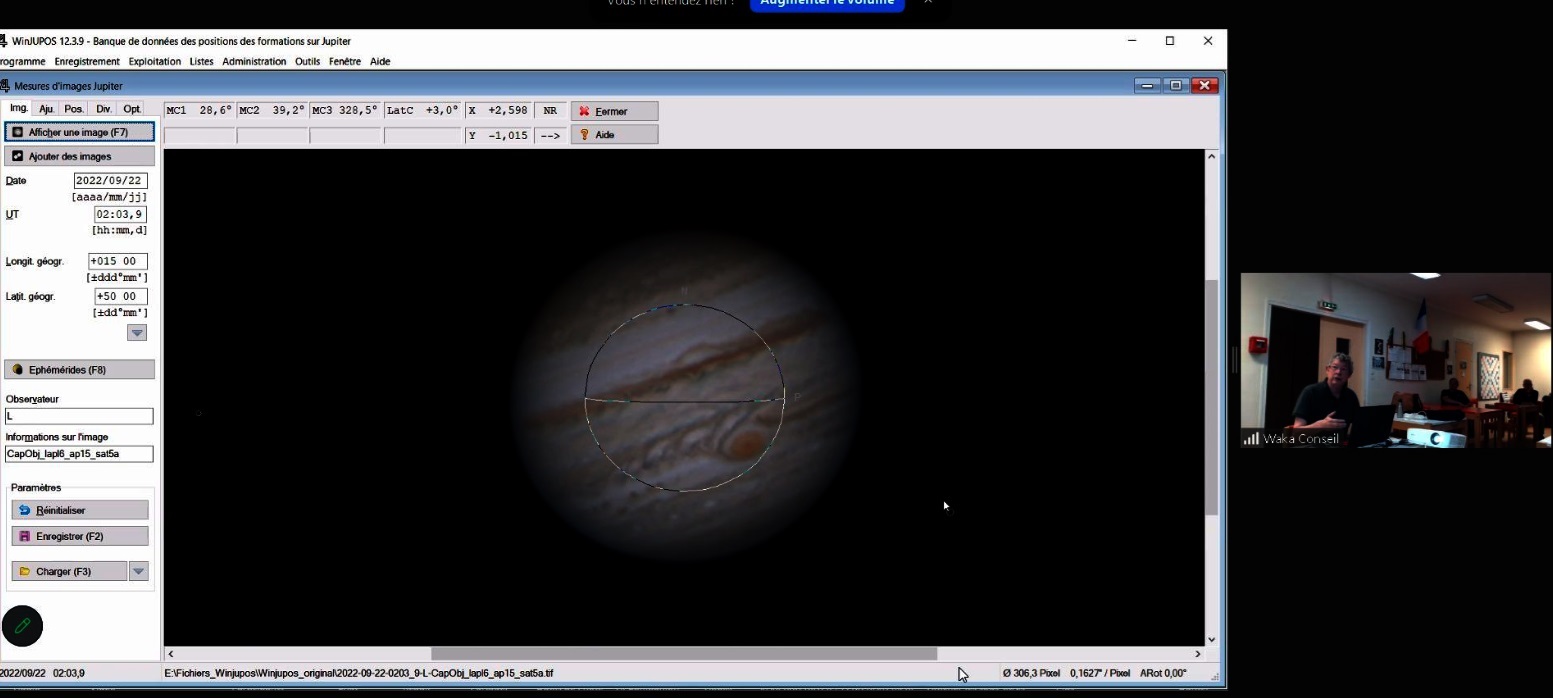
Task: Open help via the Aide button with question mark
Action: coord(614,134)
